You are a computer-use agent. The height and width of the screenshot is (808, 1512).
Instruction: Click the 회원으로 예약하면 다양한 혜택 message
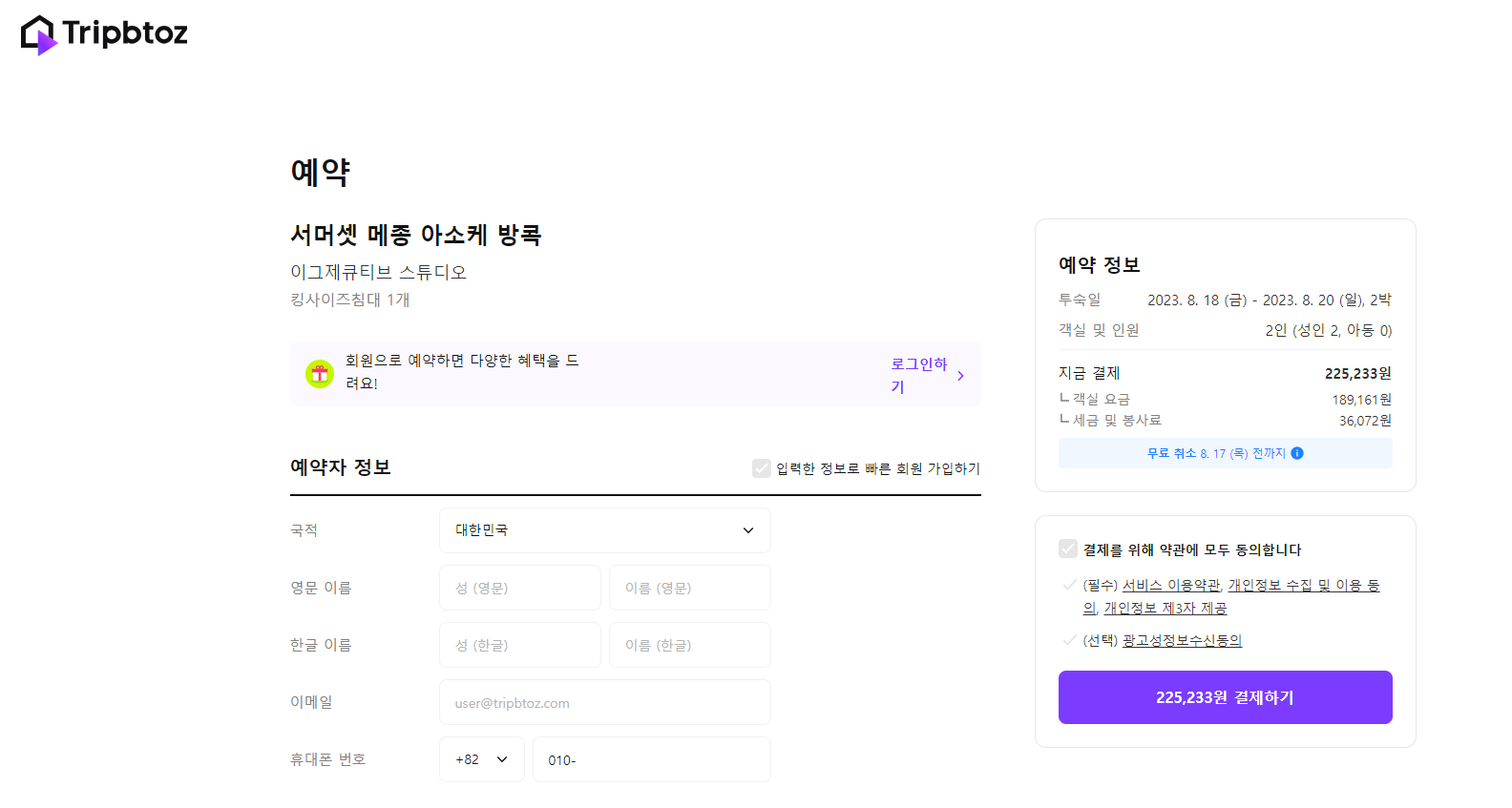point(462,372)
